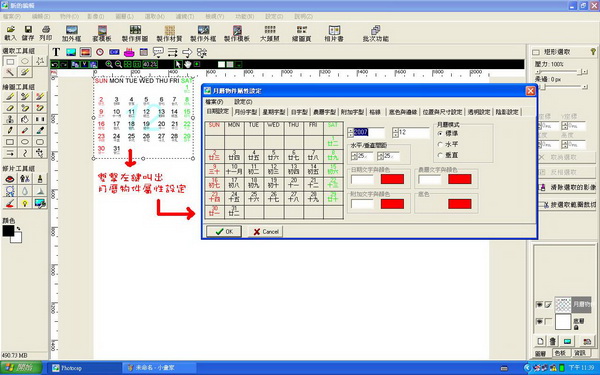Click the 壓力 pressure slider

tap(561, 72)
